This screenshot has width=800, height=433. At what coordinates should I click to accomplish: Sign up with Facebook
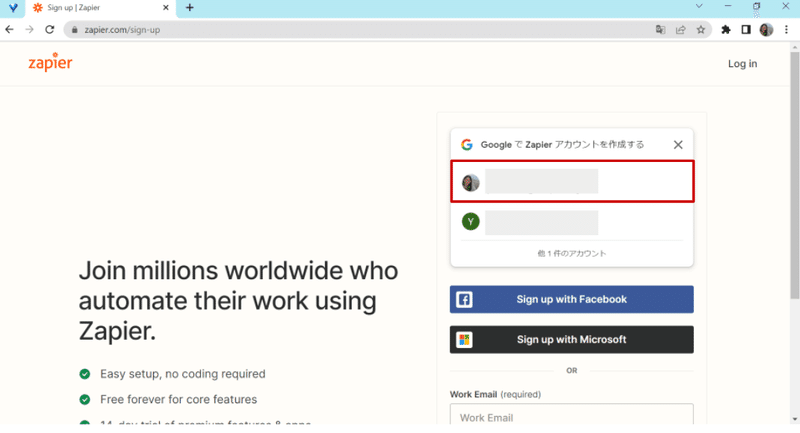(x=571, y=299)
